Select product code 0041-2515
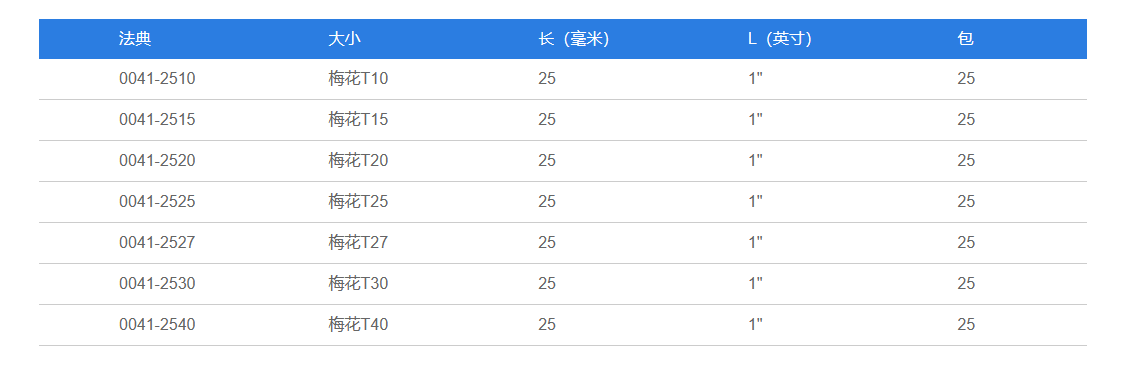The width and height of the screenshot is (1140, 374). 157,119
